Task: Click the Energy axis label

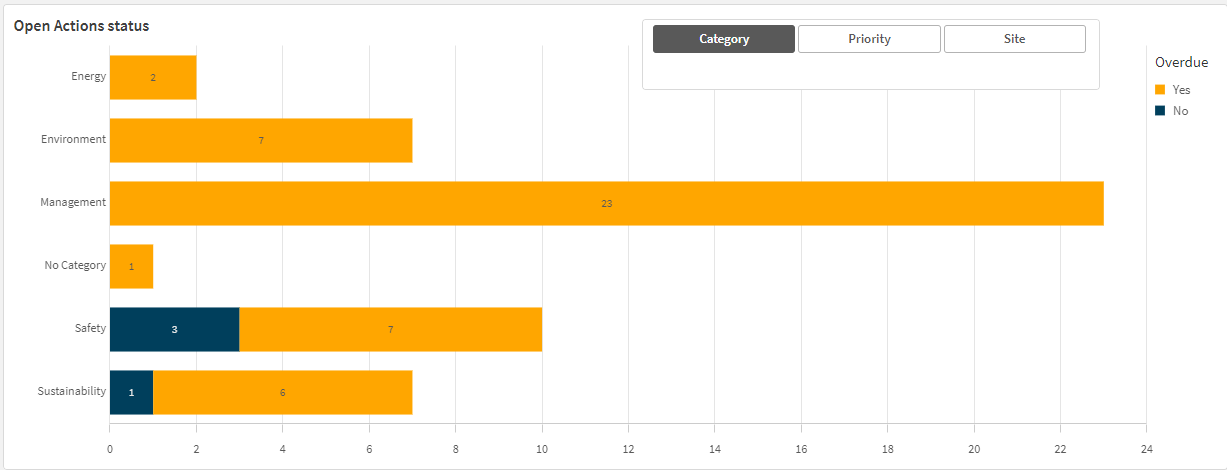Action: [88, 76]
